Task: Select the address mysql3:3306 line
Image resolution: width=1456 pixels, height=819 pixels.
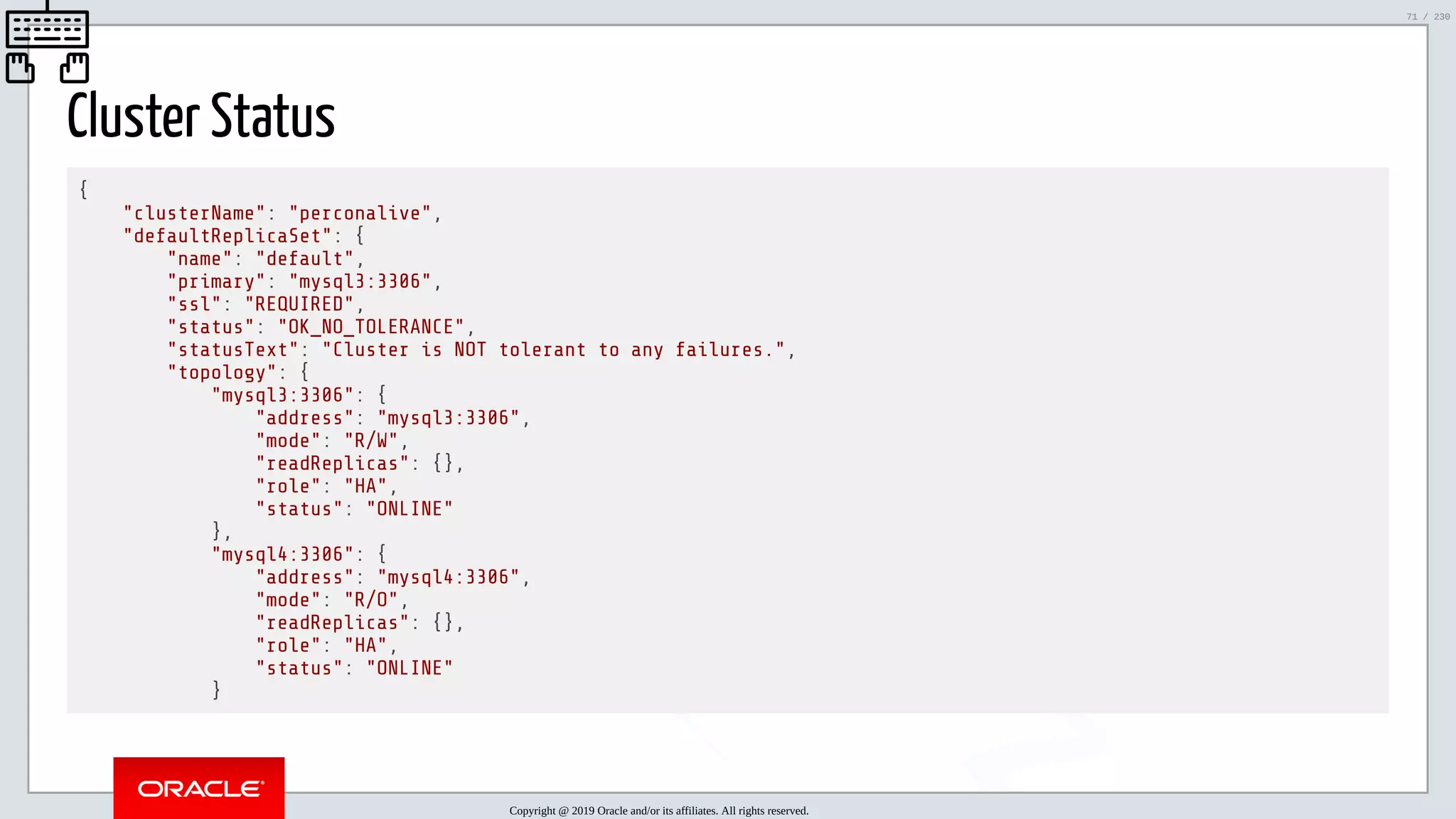Action: pos(393,418)
